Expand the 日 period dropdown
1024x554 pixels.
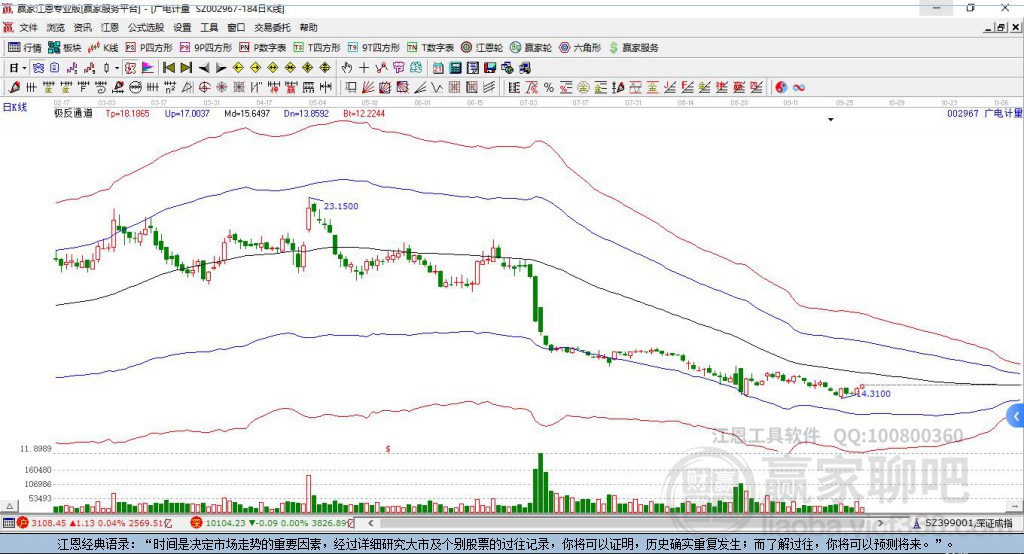[24, 68]
